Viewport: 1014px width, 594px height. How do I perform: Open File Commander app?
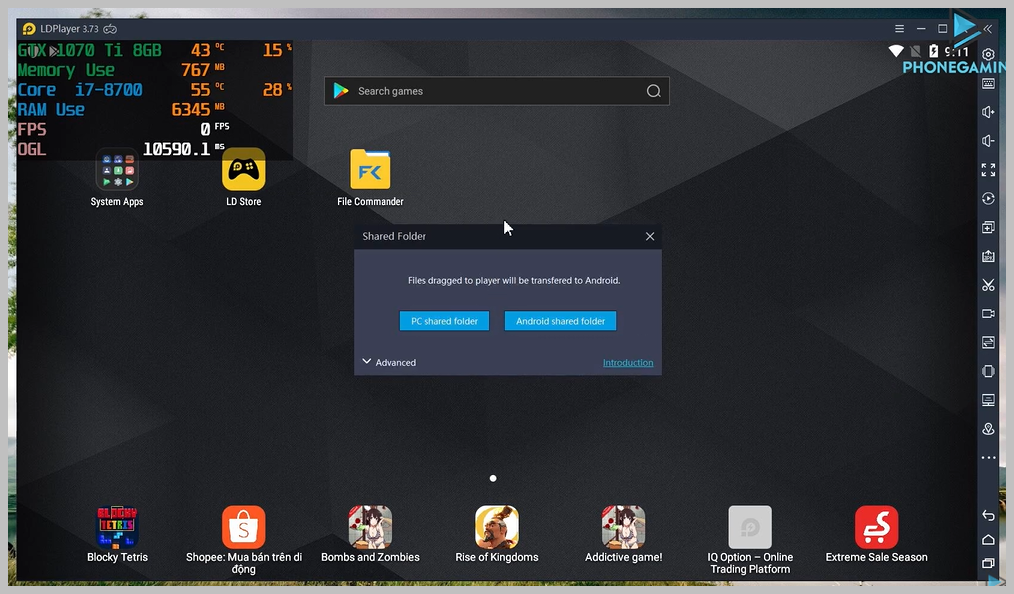370,178
